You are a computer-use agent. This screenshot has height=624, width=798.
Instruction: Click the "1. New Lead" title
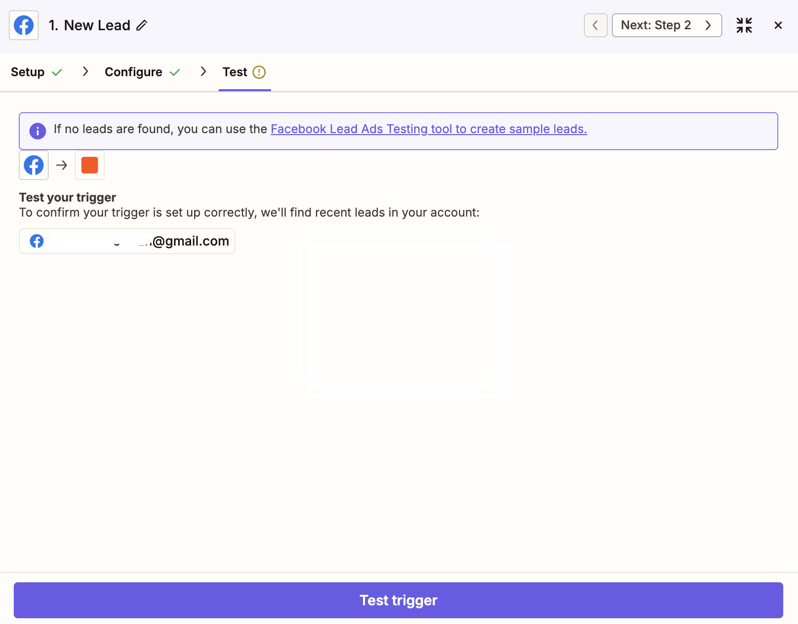pyautogui.click(x=90, y=25)
